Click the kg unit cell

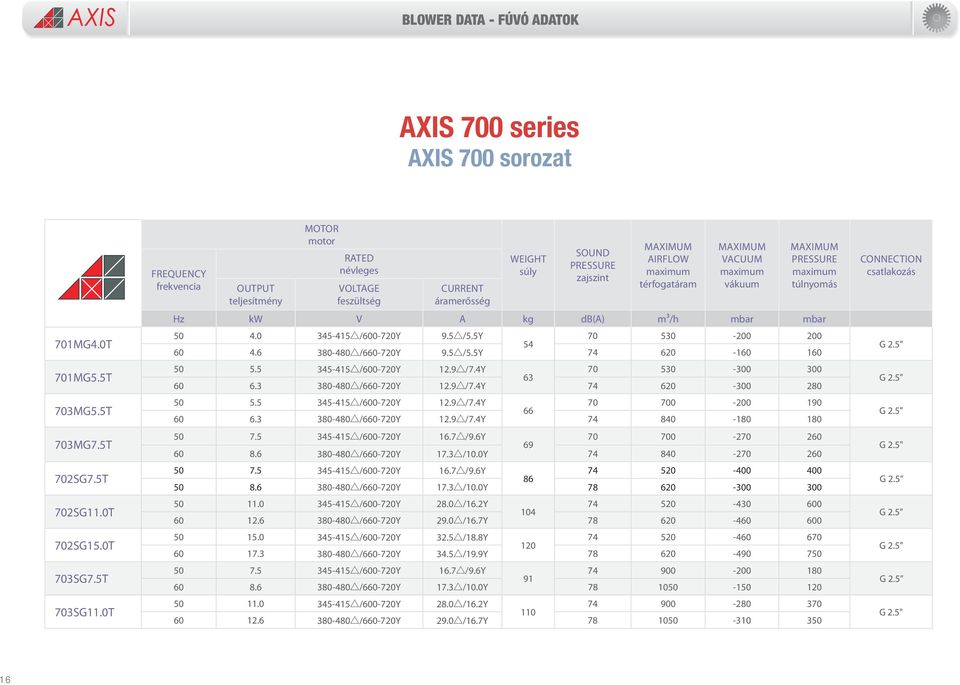pyautogui.click(x=528, y=319)
